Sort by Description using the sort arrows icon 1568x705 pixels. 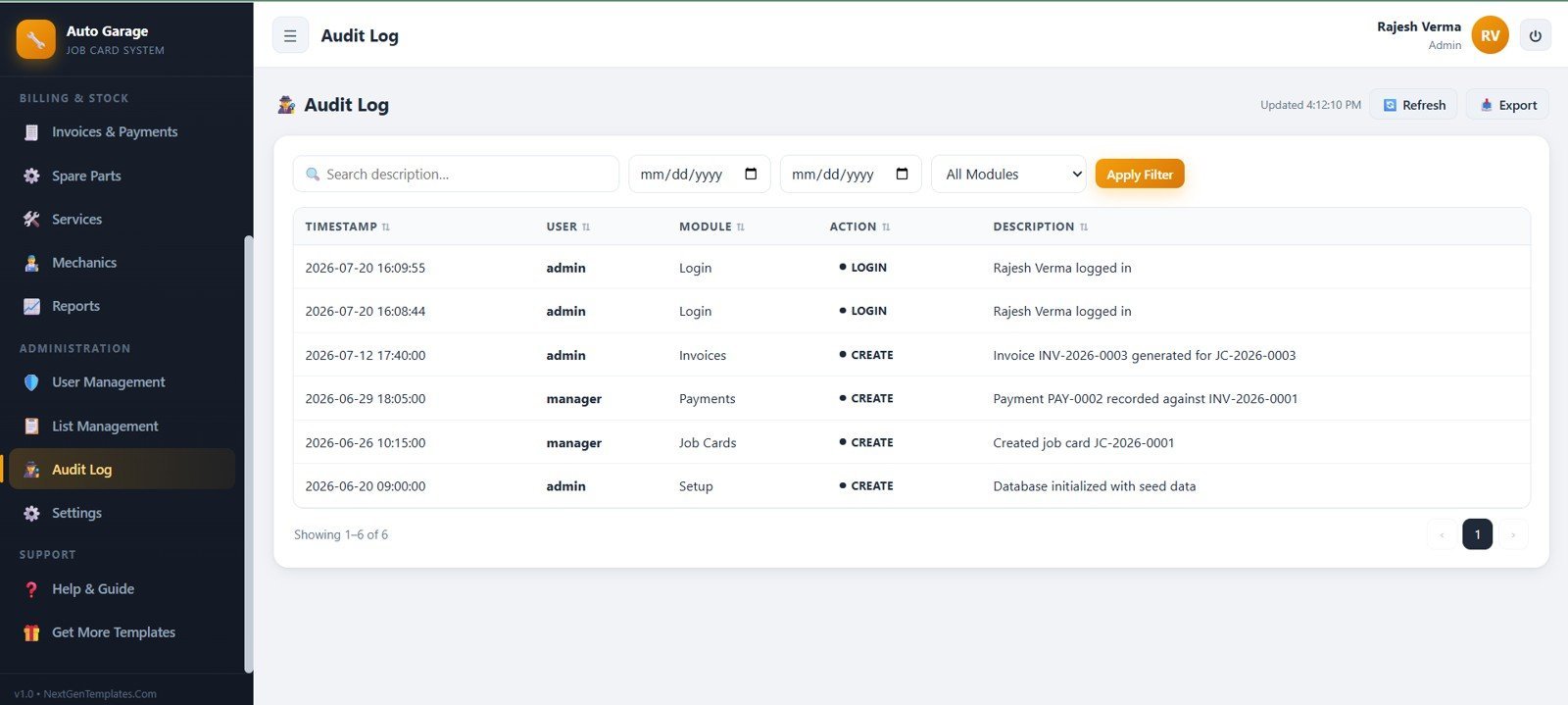click(x=1084, y=227)
